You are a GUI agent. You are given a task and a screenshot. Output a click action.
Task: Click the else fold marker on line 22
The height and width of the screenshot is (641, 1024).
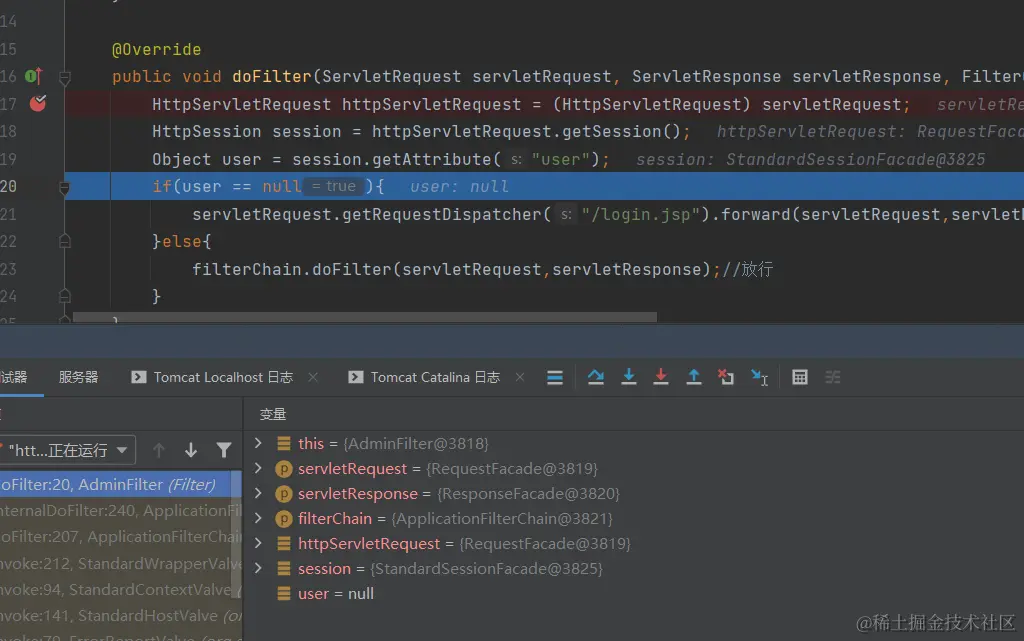click(64, 242)
